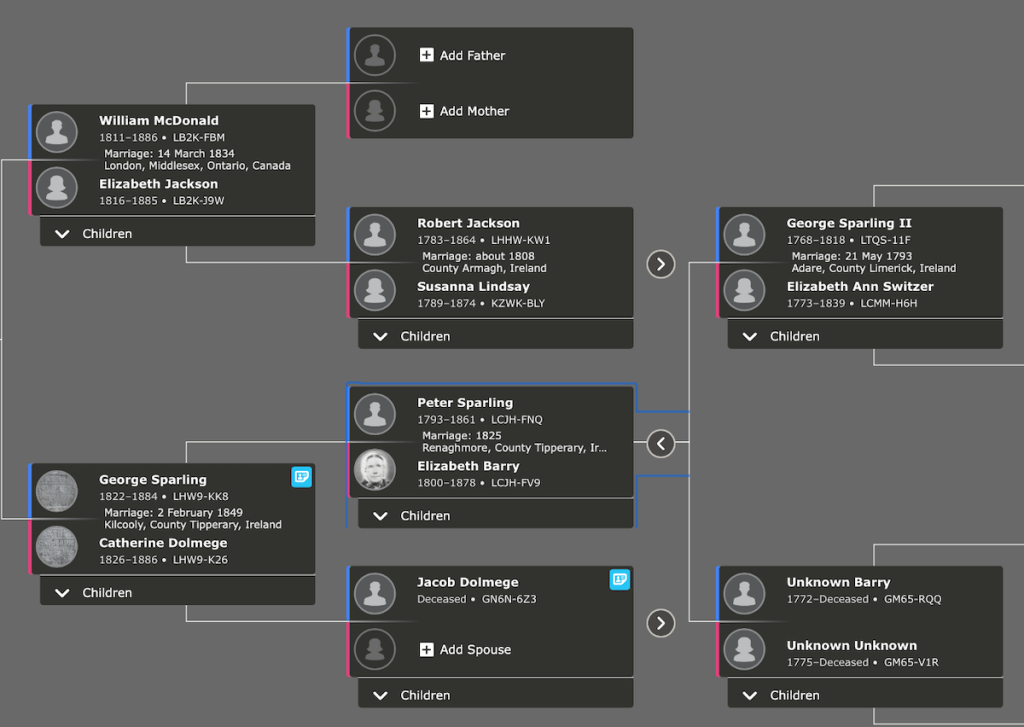Open Catherine Dolmege's person entry
Image resolution: width=1024 pixels, height=727 pixels.
click(163, 543)
